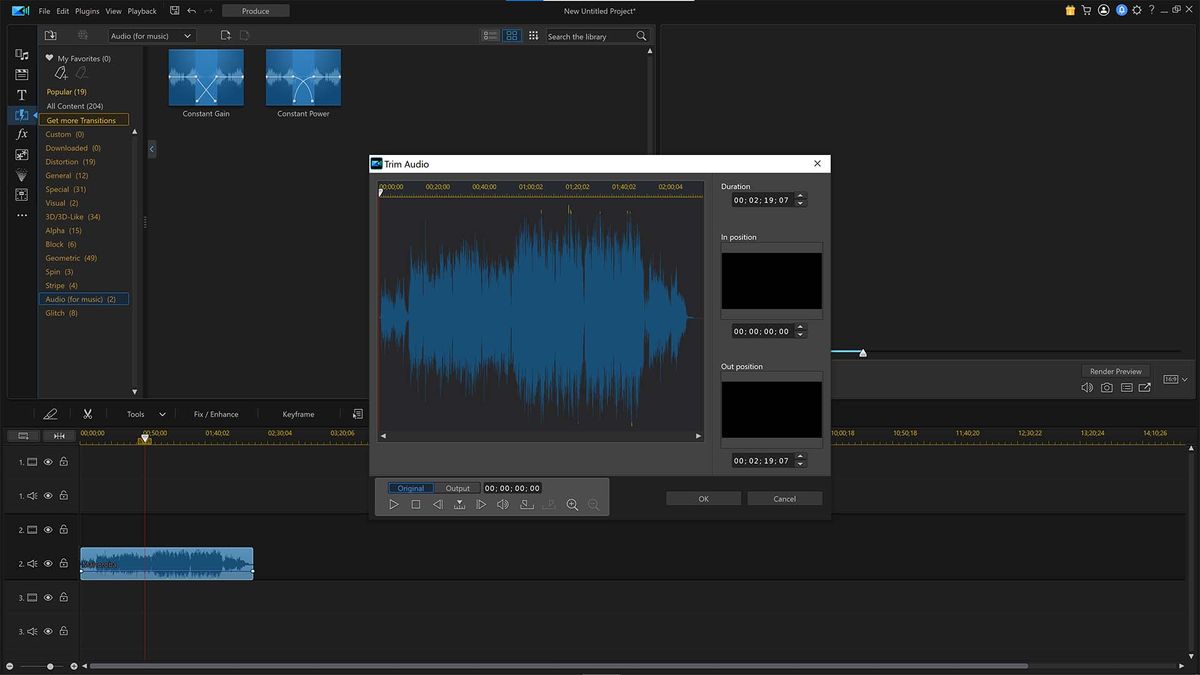The width and height of the screenshot is (1200, 675).
Task: Increase Duration with the stepper arrow
Action: [800, 196]
